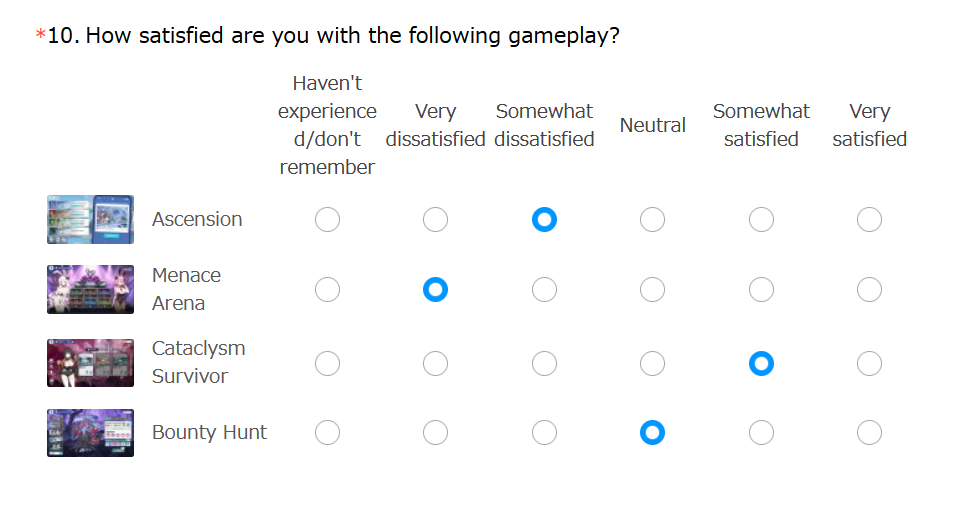Choose Somewhat satisfied for Bounty Hunt
This screenshot has height=516, width=963.
[x=761, y=432]
